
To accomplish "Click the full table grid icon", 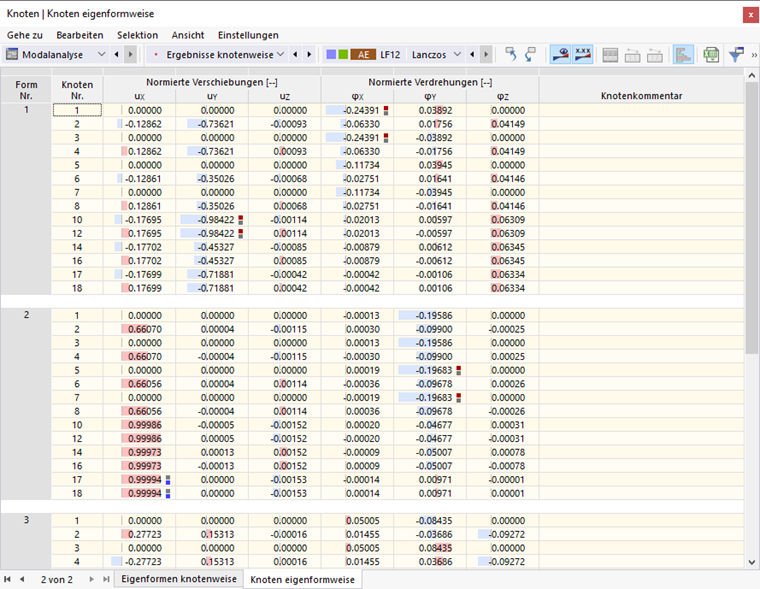I will tap(610, 55).
